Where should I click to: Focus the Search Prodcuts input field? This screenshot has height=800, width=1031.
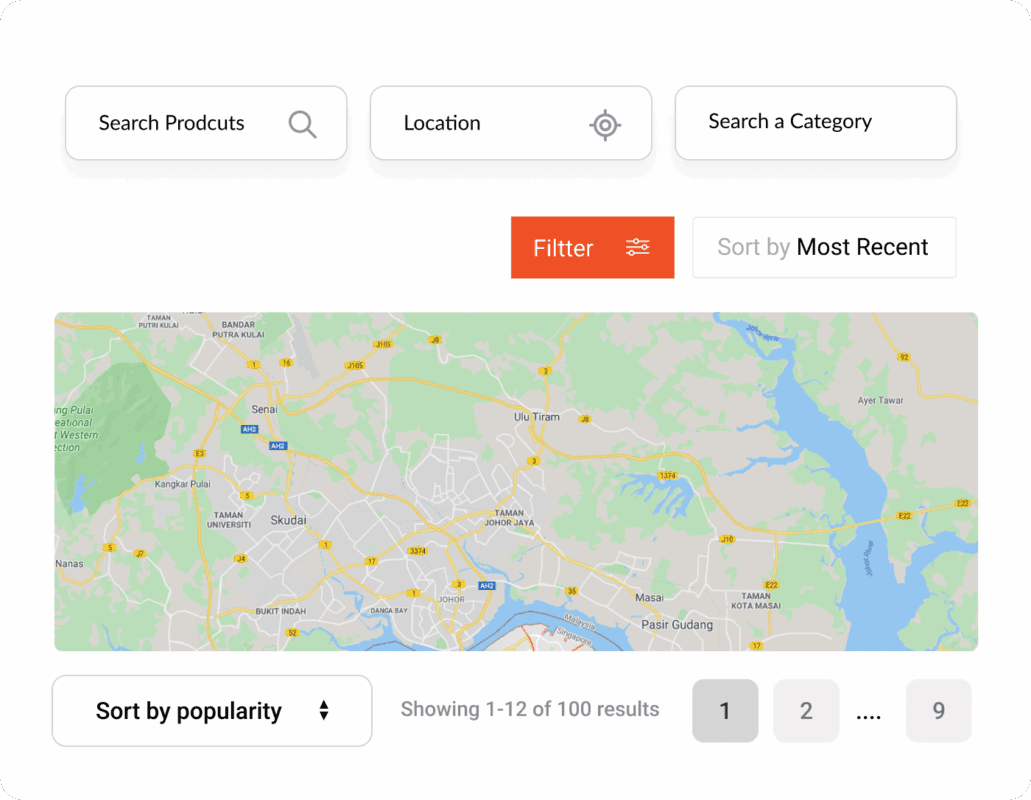[x=172, y=124]
